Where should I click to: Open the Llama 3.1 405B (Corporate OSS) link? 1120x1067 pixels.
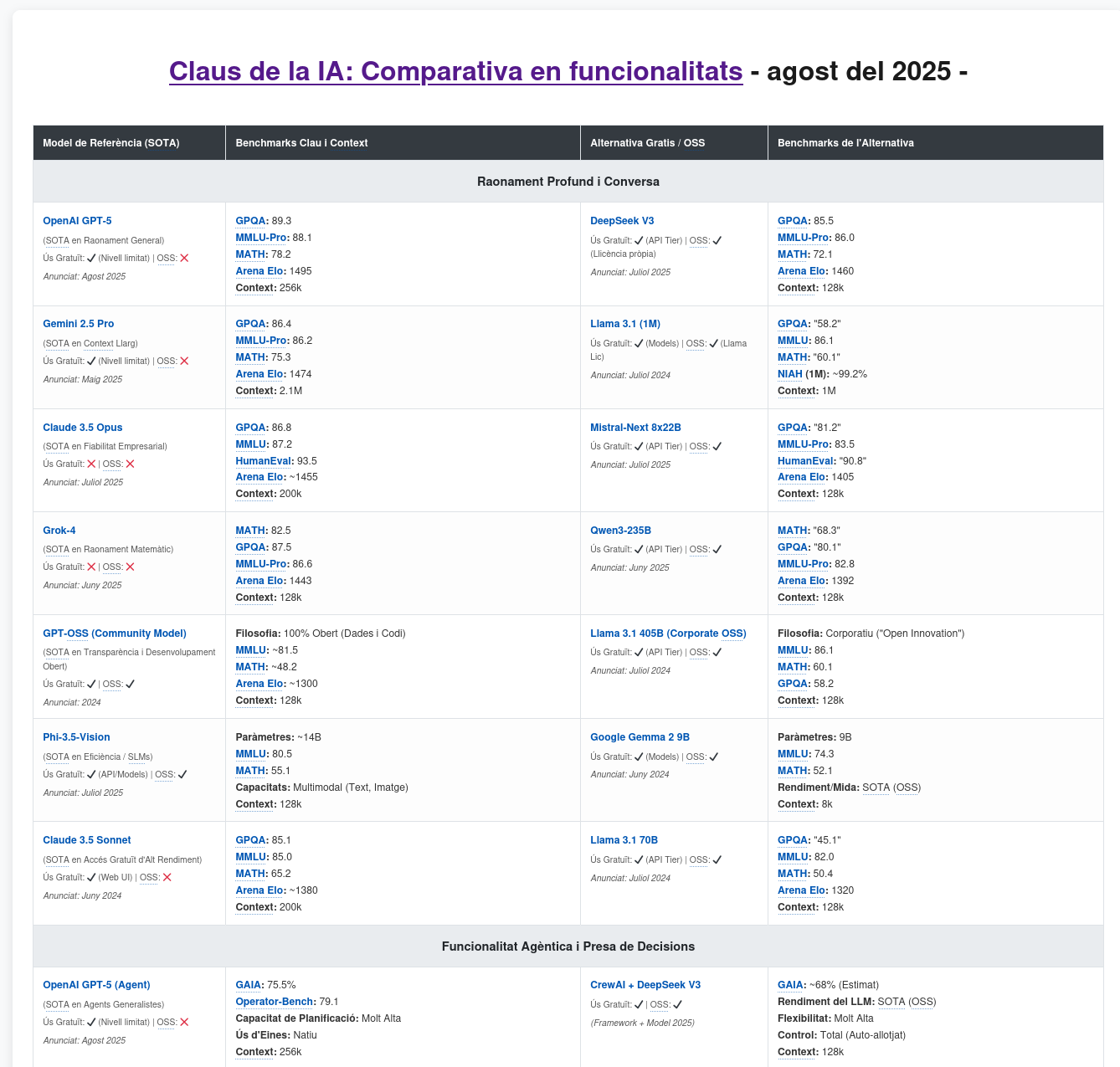coord(668,634)
